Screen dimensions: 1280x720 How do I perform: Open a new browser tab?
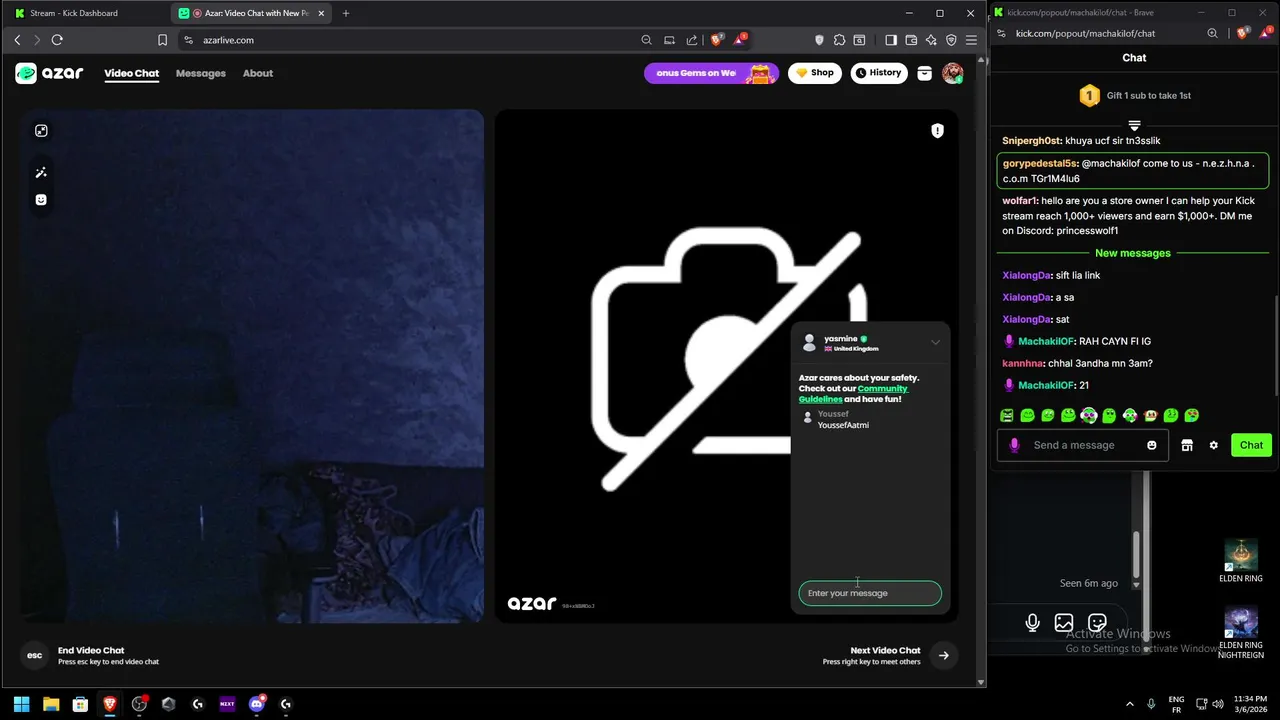click(x=346, y=13)
